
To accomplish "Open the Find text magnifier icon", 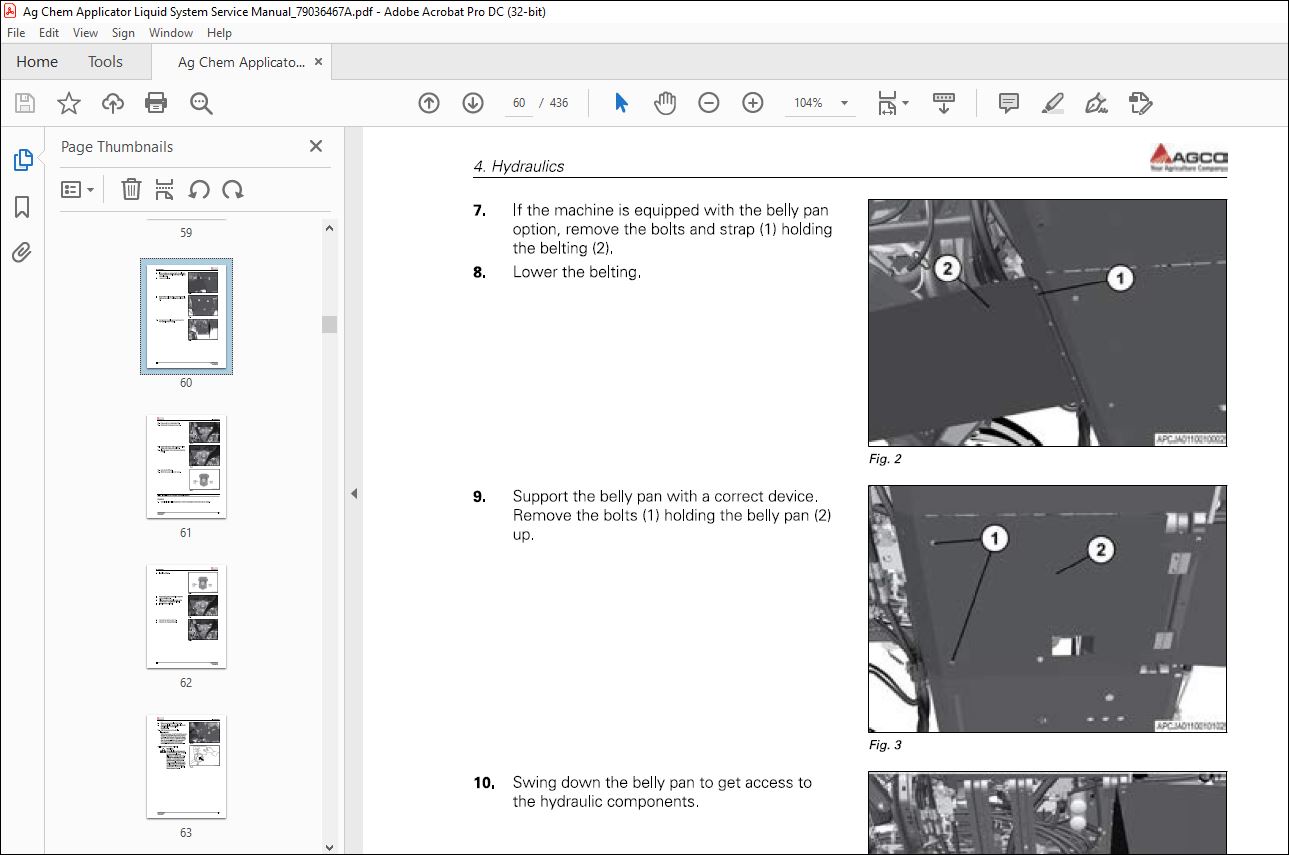I will [x=201, y=103].
